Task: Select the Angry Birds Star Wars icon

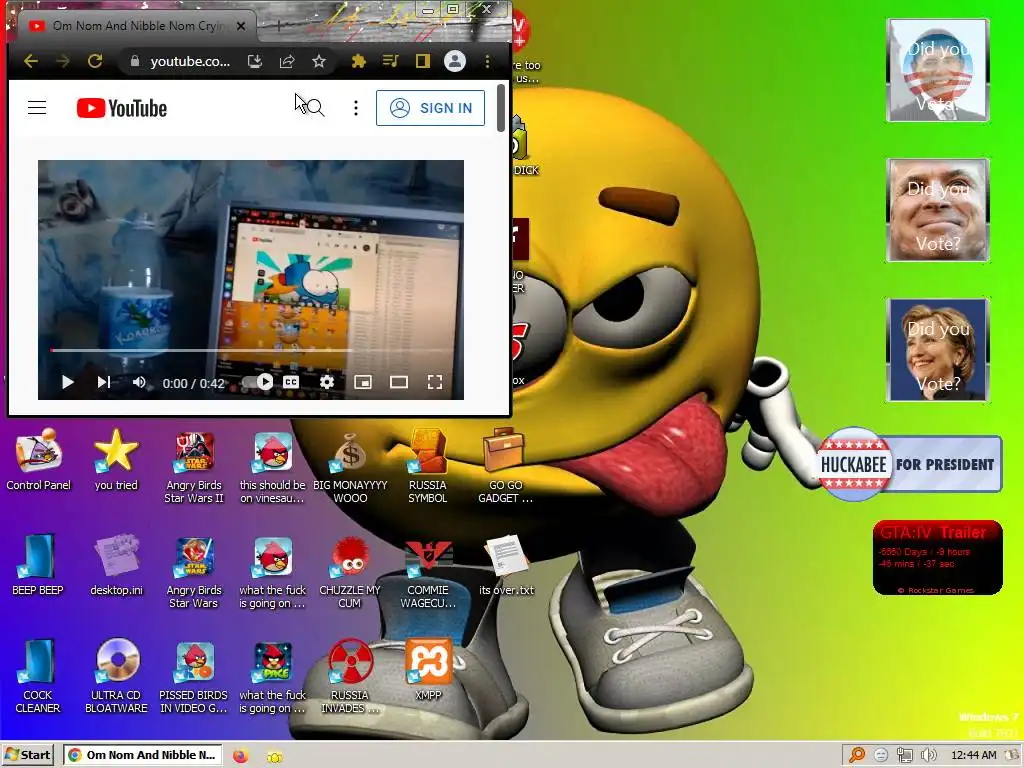Action: pos(194,572)
